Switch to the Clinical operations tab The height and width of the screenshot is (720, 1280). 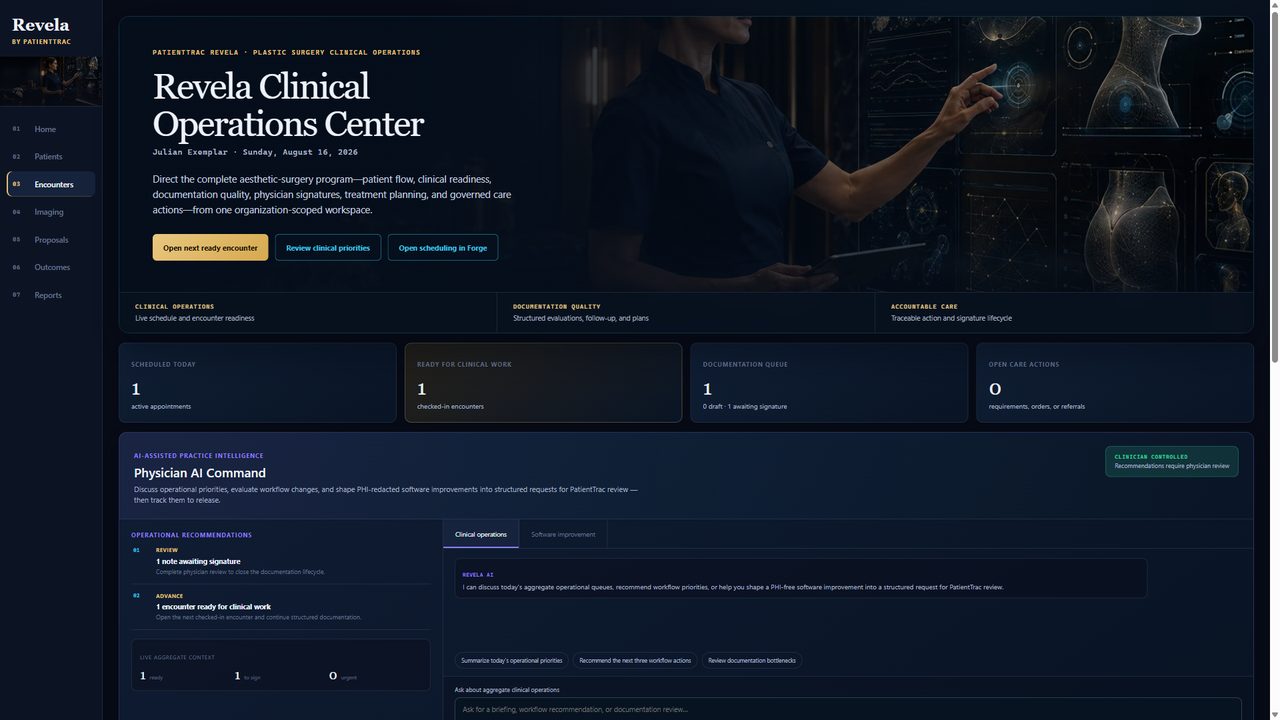point(481,534)
